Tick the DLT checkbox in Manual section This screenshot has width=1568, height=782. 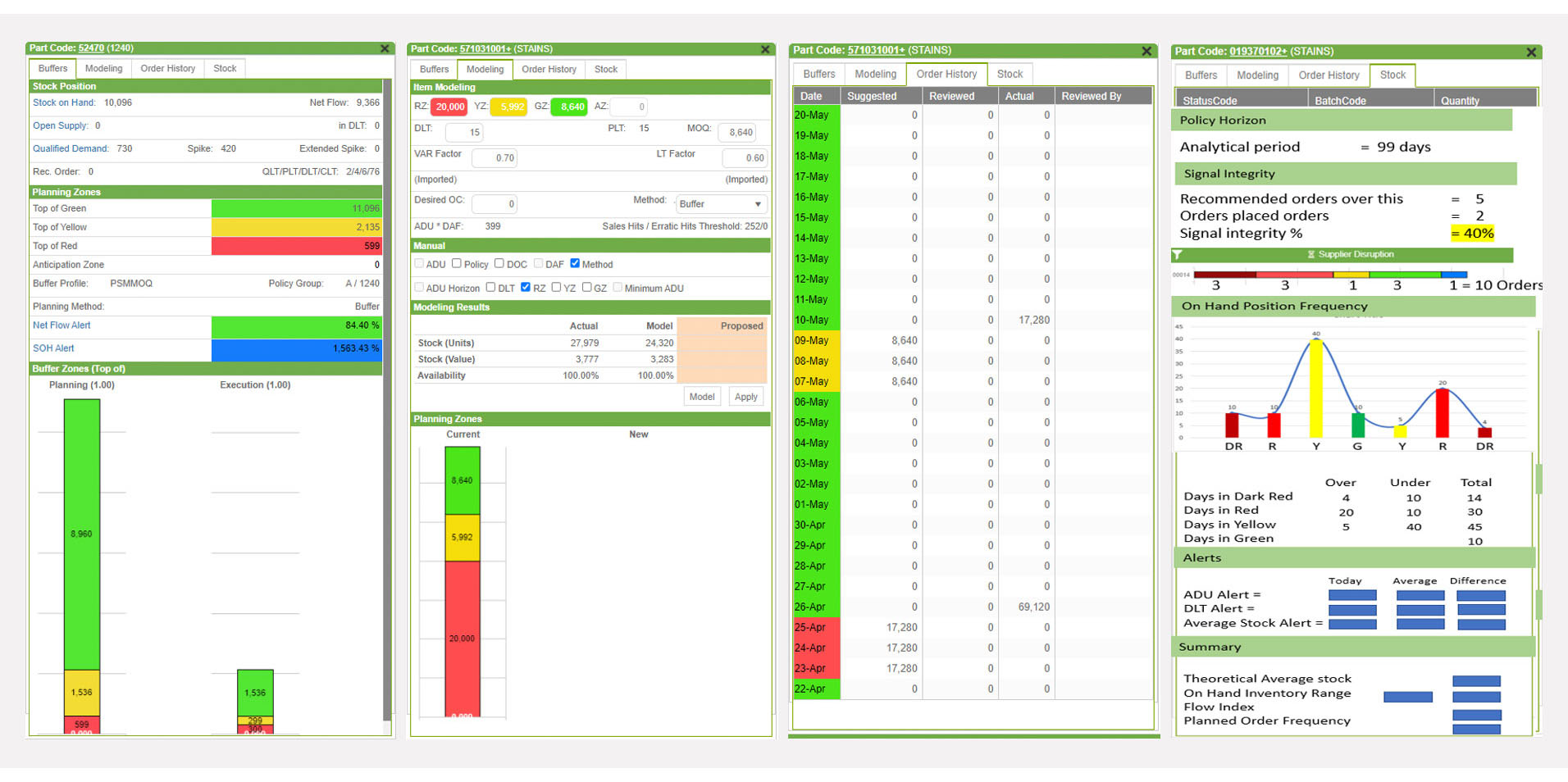pyautogui.click(x=490, y=287)
